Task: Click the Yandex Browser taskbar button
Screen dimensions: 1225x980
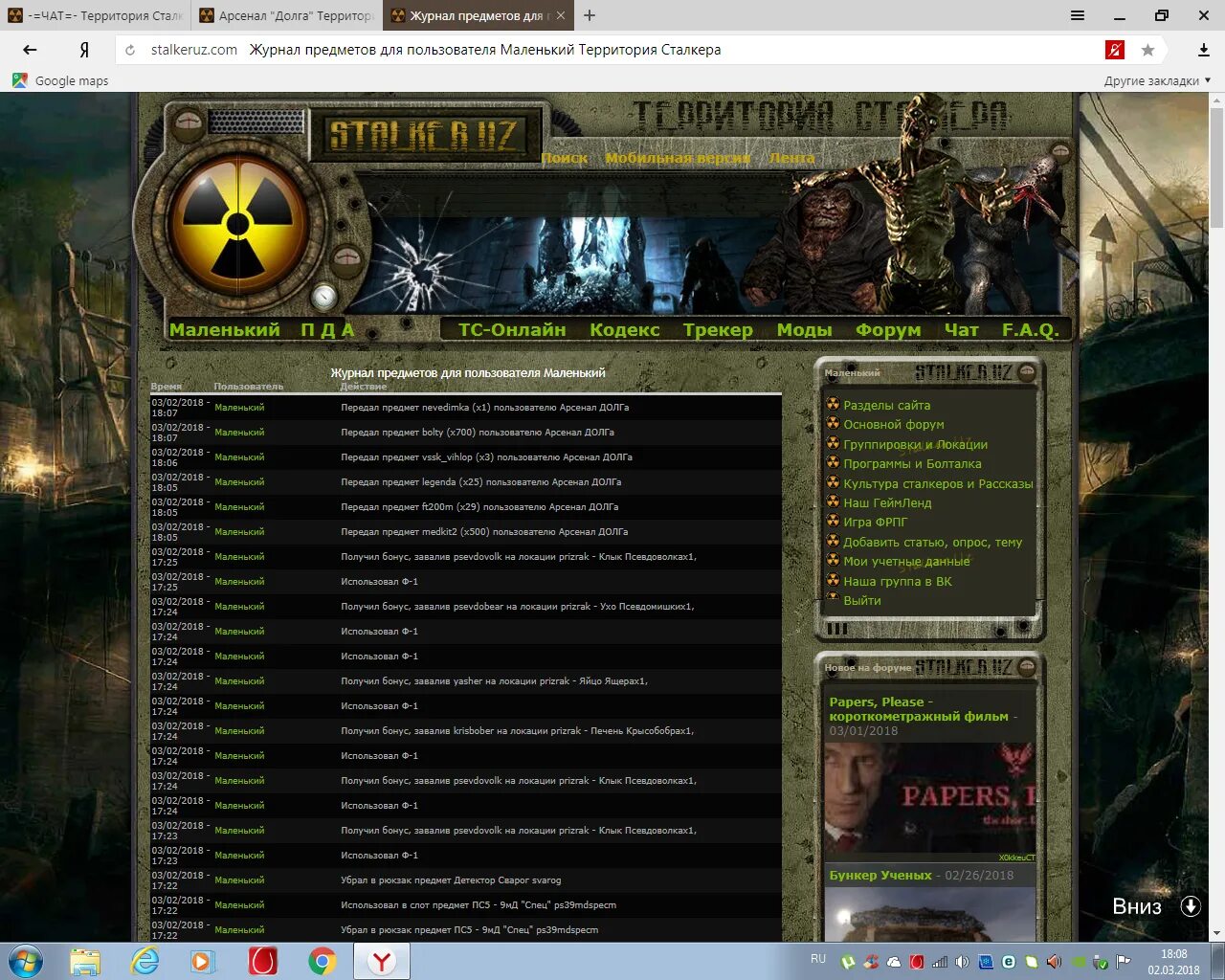Action: 382,961
